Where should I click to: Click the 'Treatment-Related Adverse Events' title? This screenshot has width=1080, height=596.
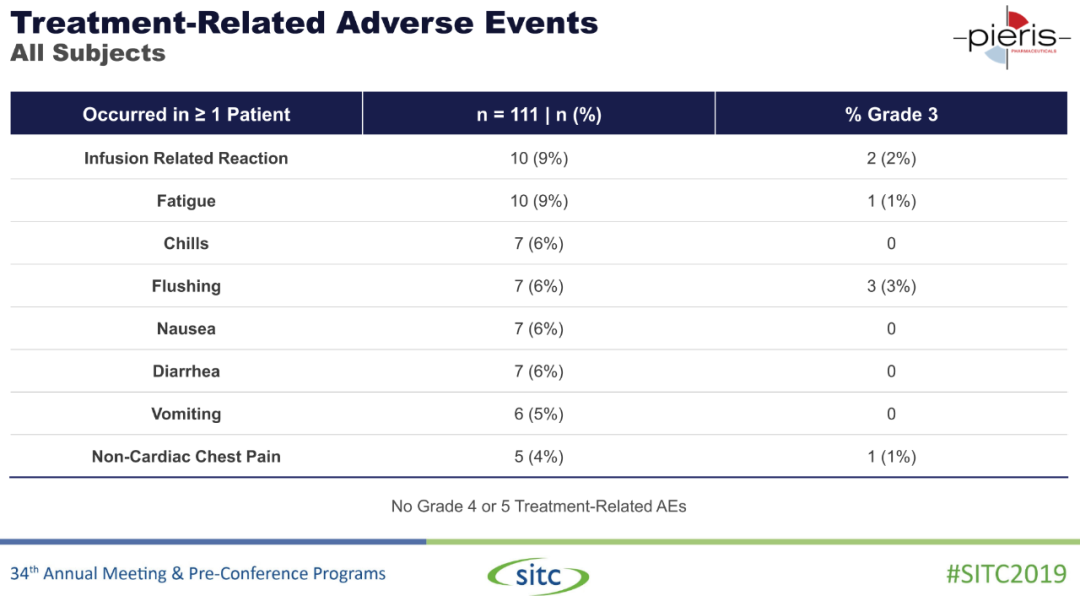tap(304, 22)
